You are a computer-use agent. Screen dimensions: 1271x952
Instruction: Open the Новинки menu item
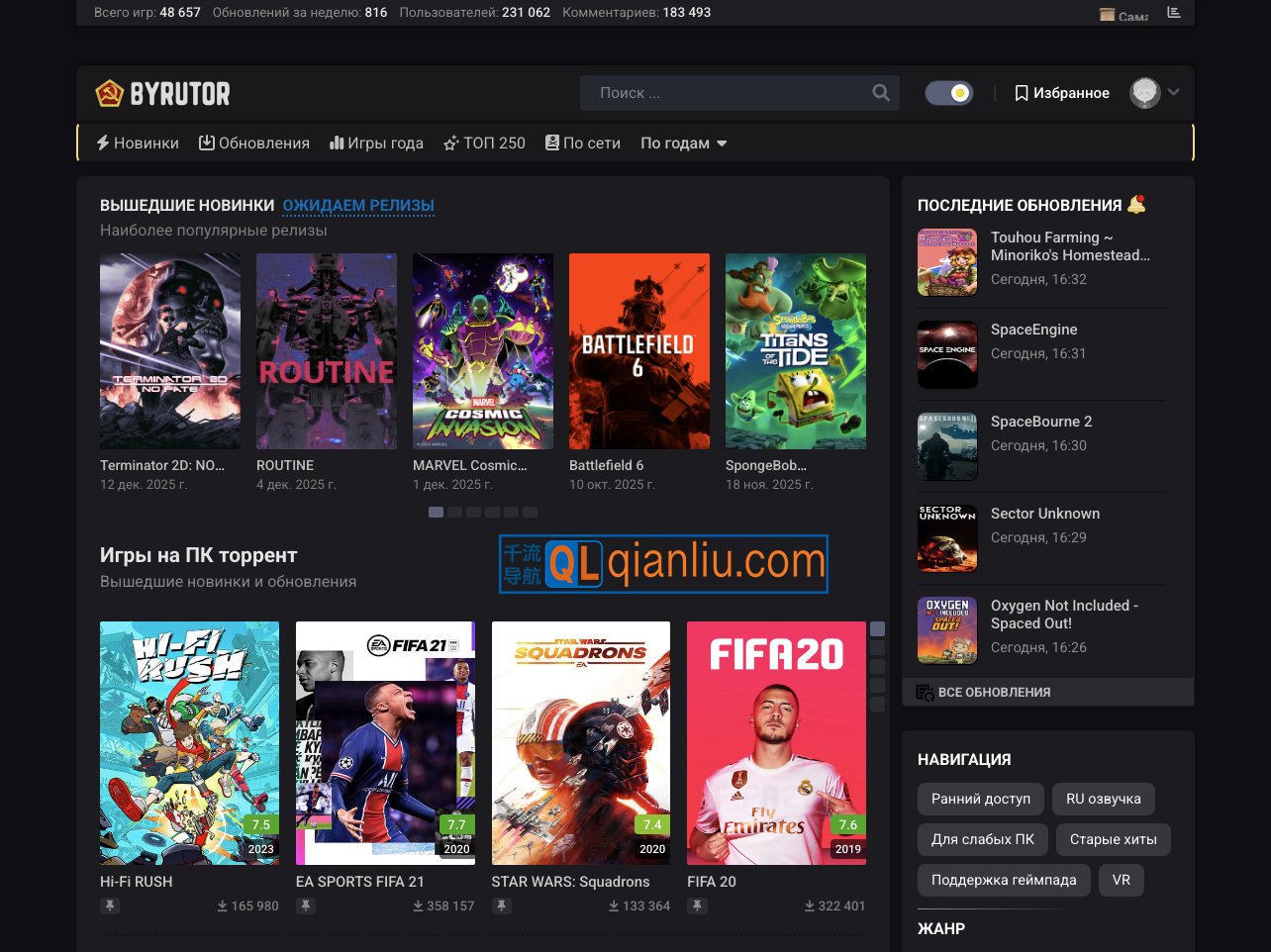tap(138, 143)
